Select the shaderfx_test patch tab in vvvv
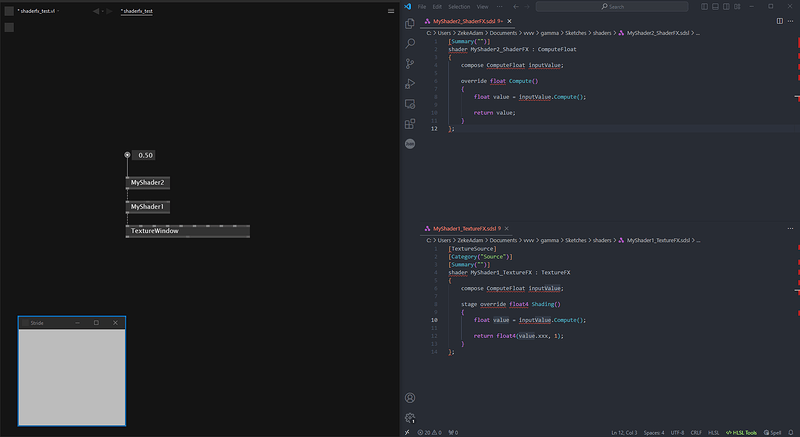This screenshot has height=437, width=800. (x=136, y=11)
